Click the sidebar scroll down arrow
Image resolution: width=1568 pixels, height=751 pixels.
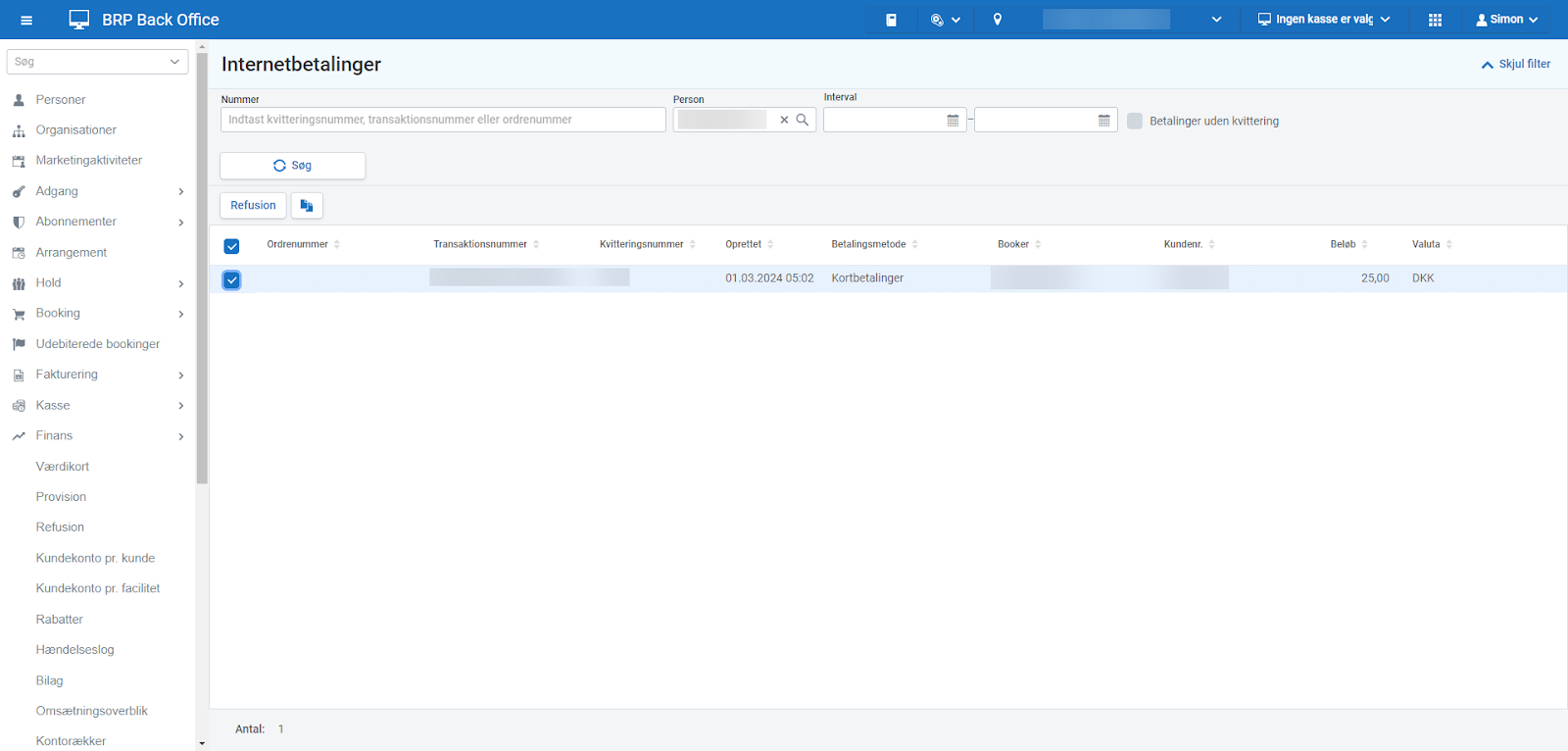[202, 744]
